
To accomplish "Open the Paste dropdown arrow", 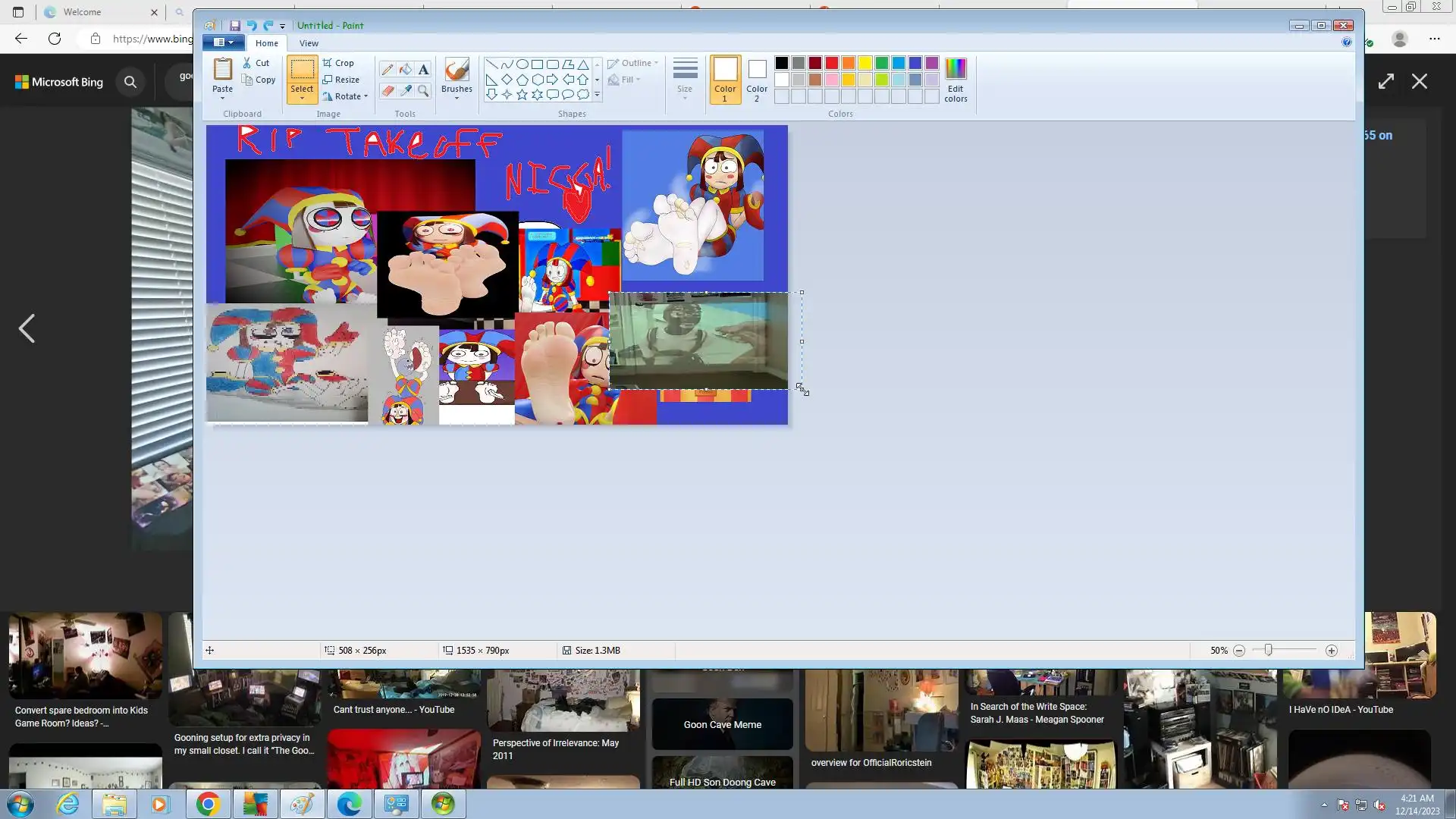I will [x=222, y=98].
